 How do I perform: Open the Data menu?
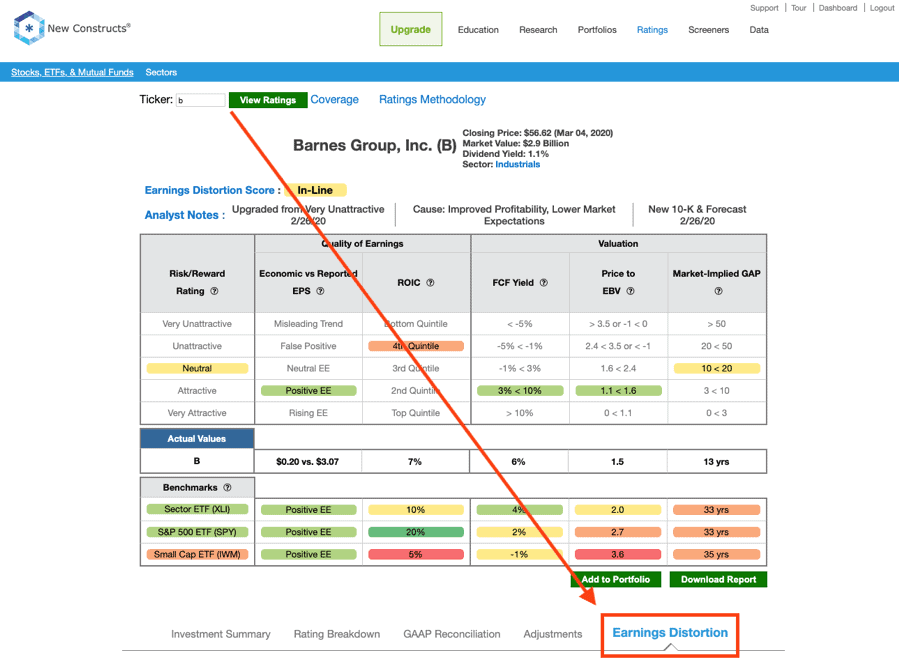(759, 30)
